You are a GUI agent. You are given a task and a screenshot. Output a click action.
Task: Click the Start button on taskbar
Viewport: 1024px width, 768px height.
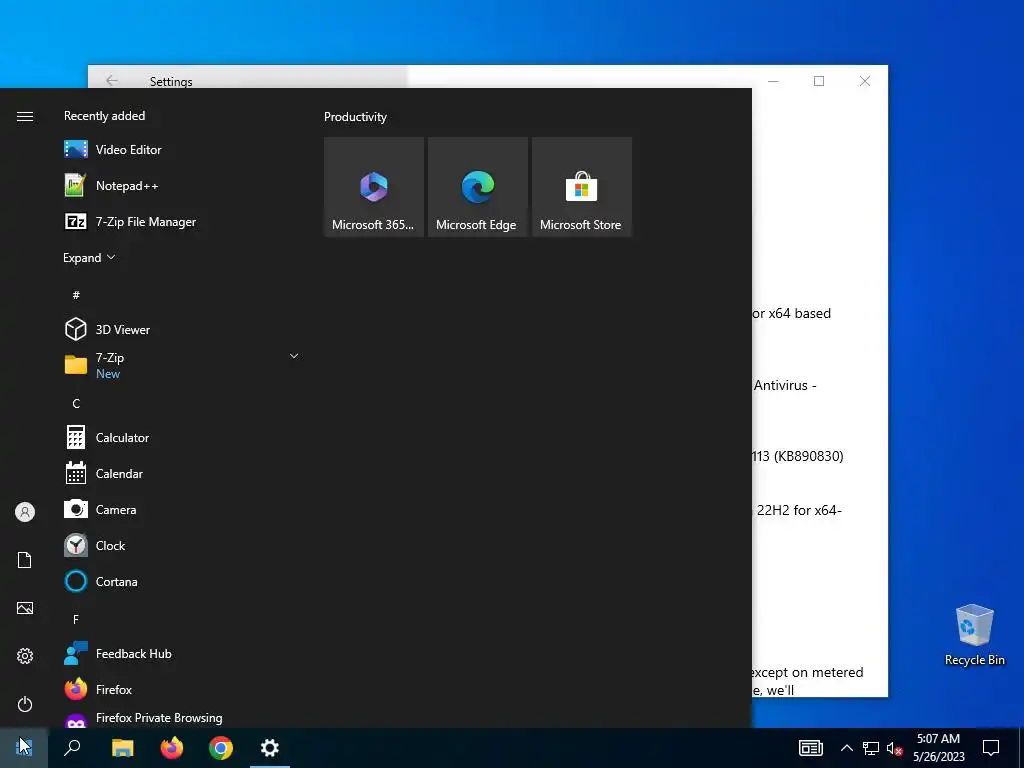coord(24,748)
